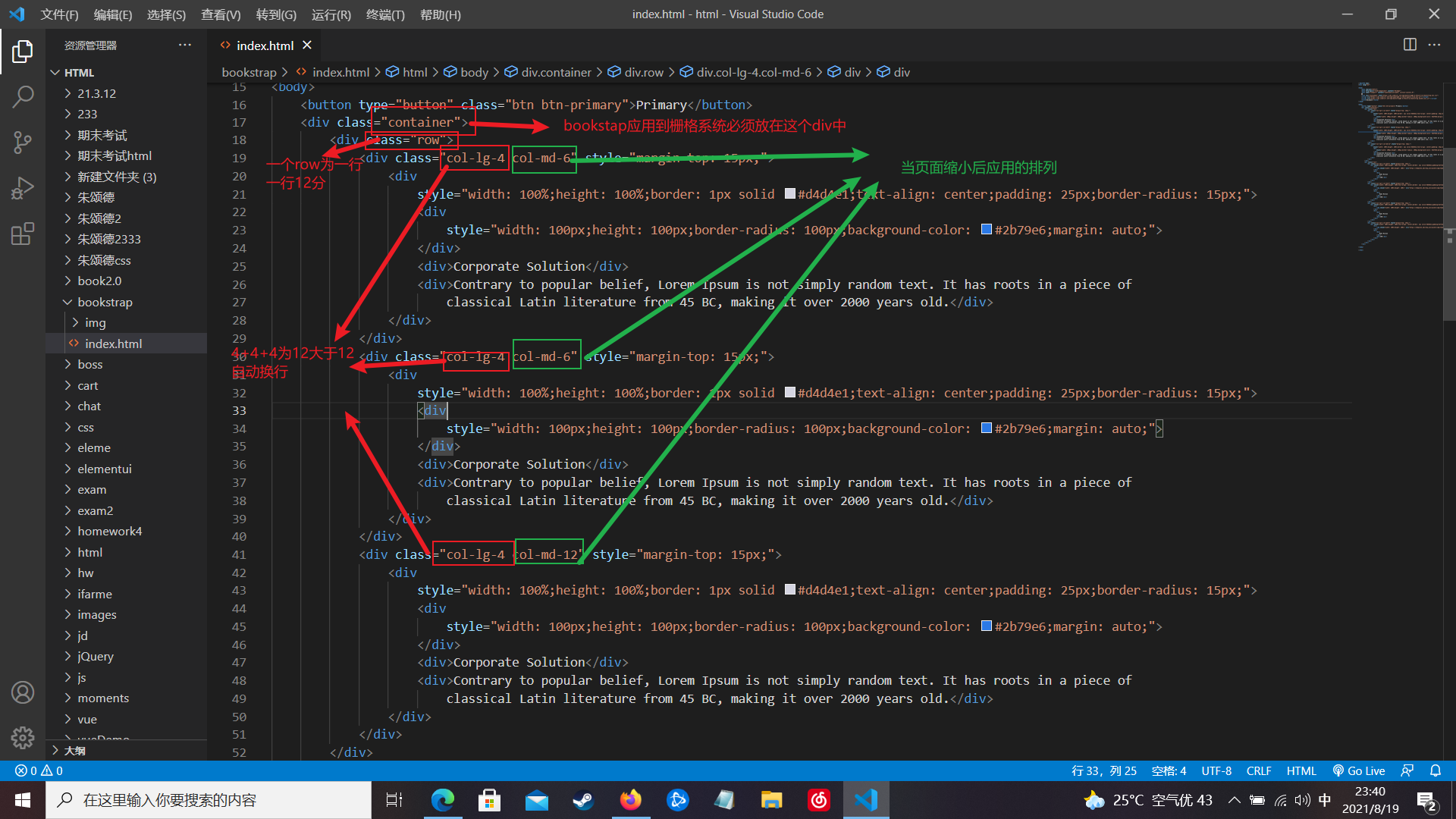Open Firefox from the Windows taskbar
The height and width of the screenshot is (819, 1456).
(630, 800)
